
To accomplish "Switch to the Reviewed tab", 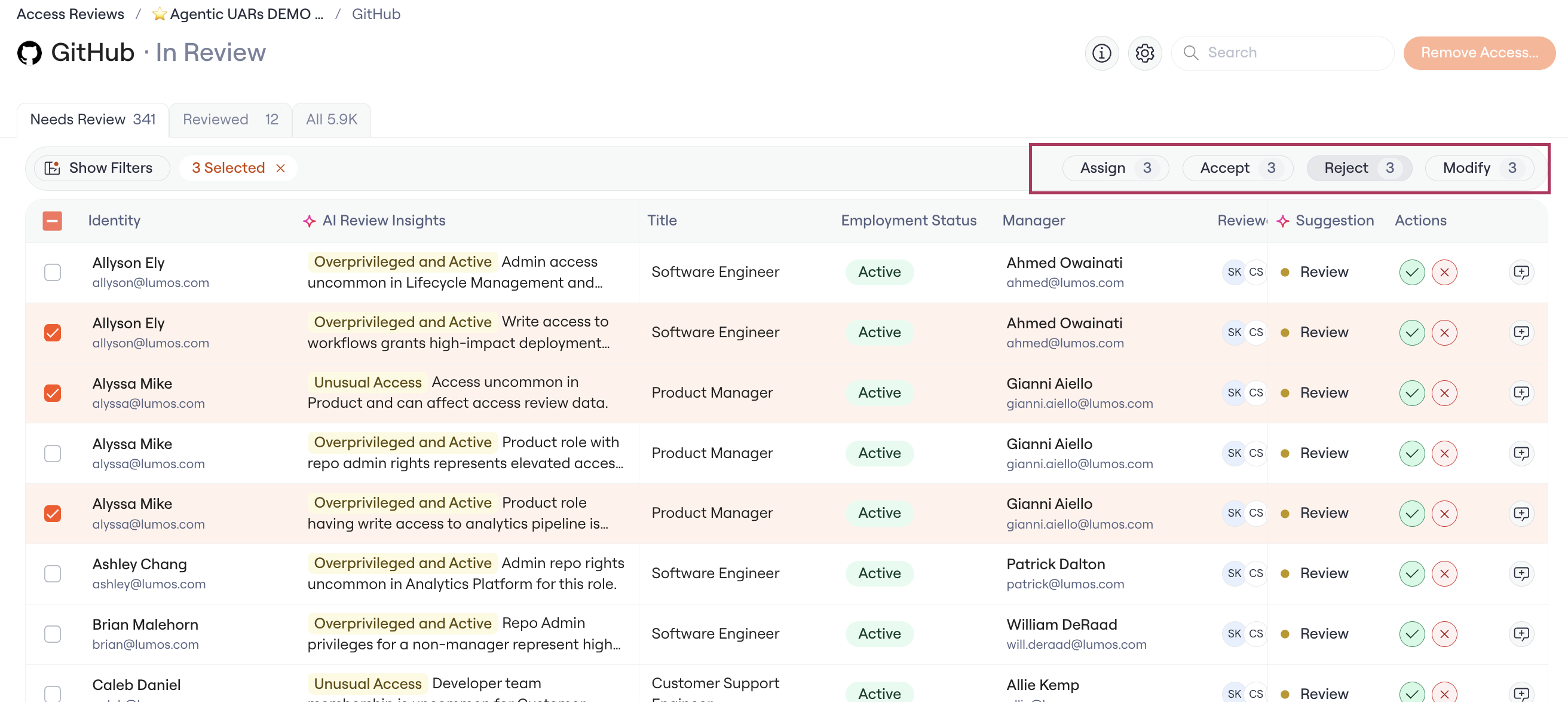I will click(230, 120).
